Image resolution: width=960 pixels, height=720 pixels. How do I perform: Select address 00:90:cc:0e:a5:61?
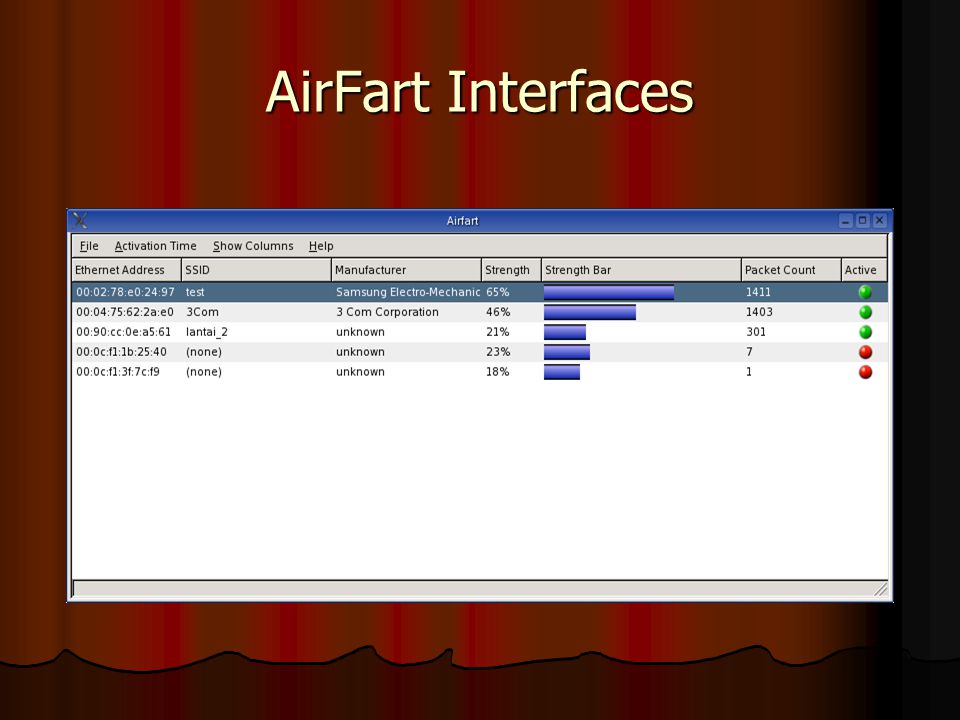pyautogui.click(x=124, y=332)
